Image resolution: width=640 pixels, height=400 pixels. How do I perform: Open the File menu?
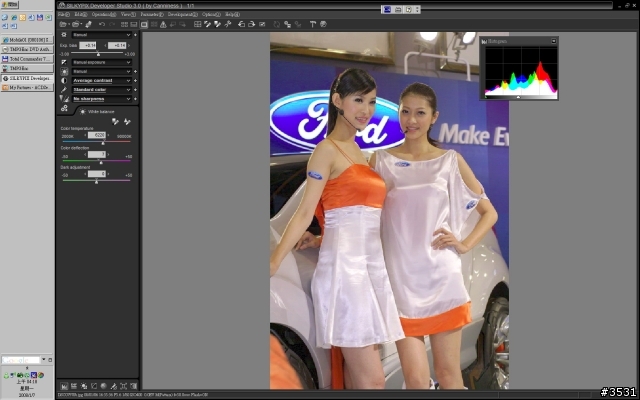click(64, 14)
